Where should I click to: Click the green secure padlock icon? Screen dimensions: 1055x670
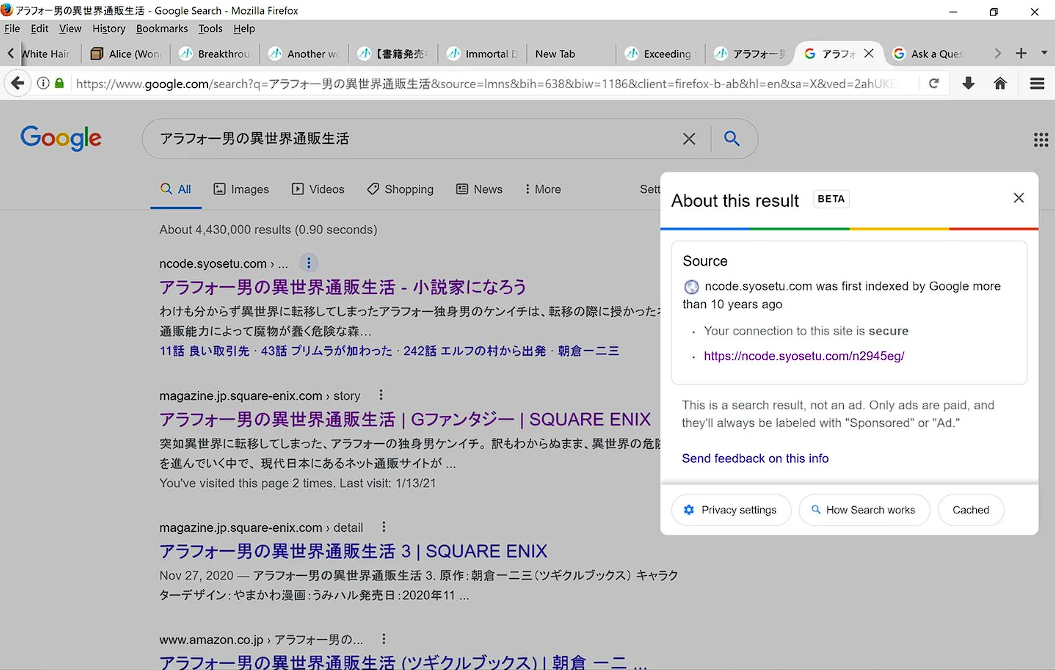point(59,83)
